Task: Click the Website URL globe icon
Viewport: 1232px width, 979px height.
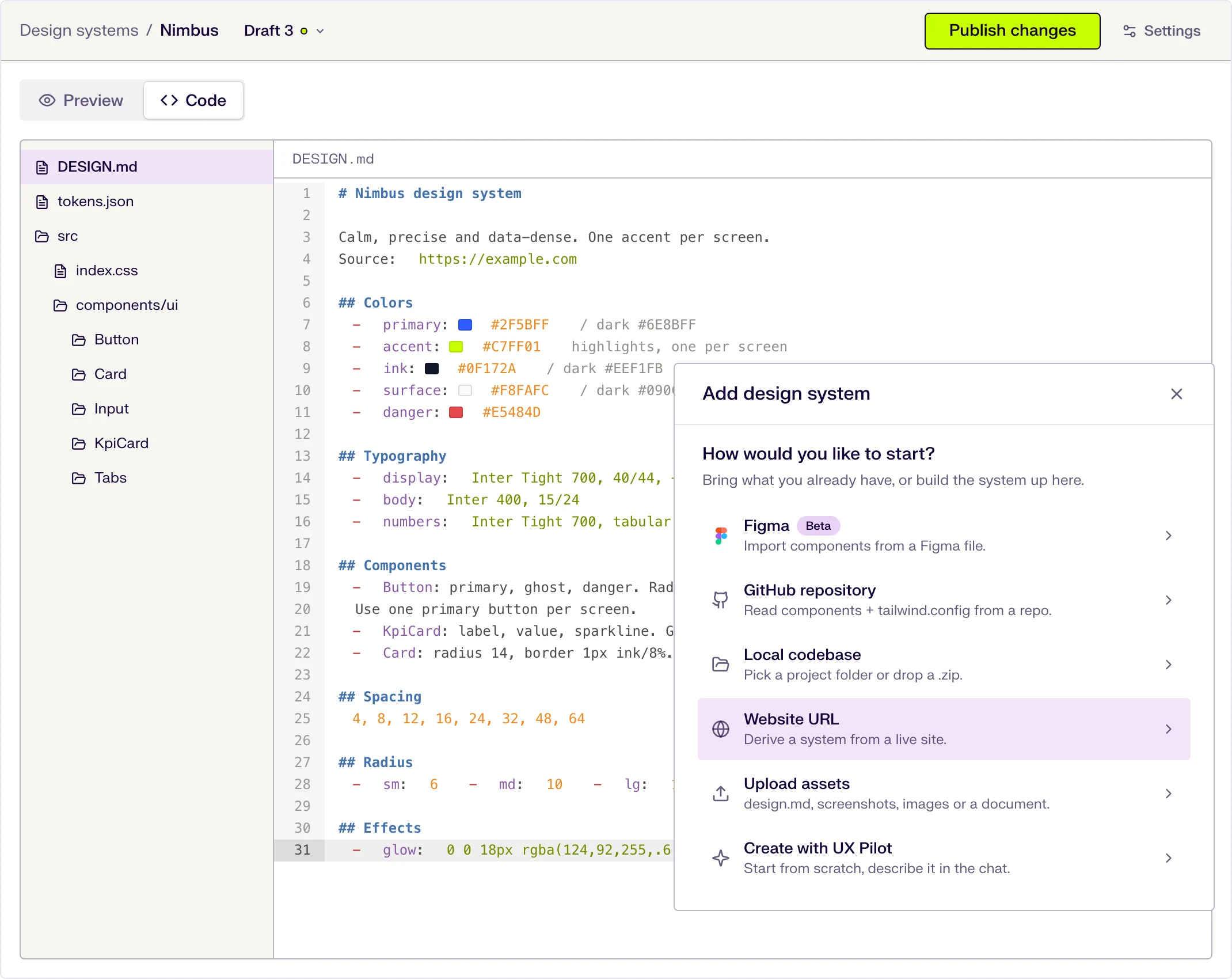Action: point(721,729)
